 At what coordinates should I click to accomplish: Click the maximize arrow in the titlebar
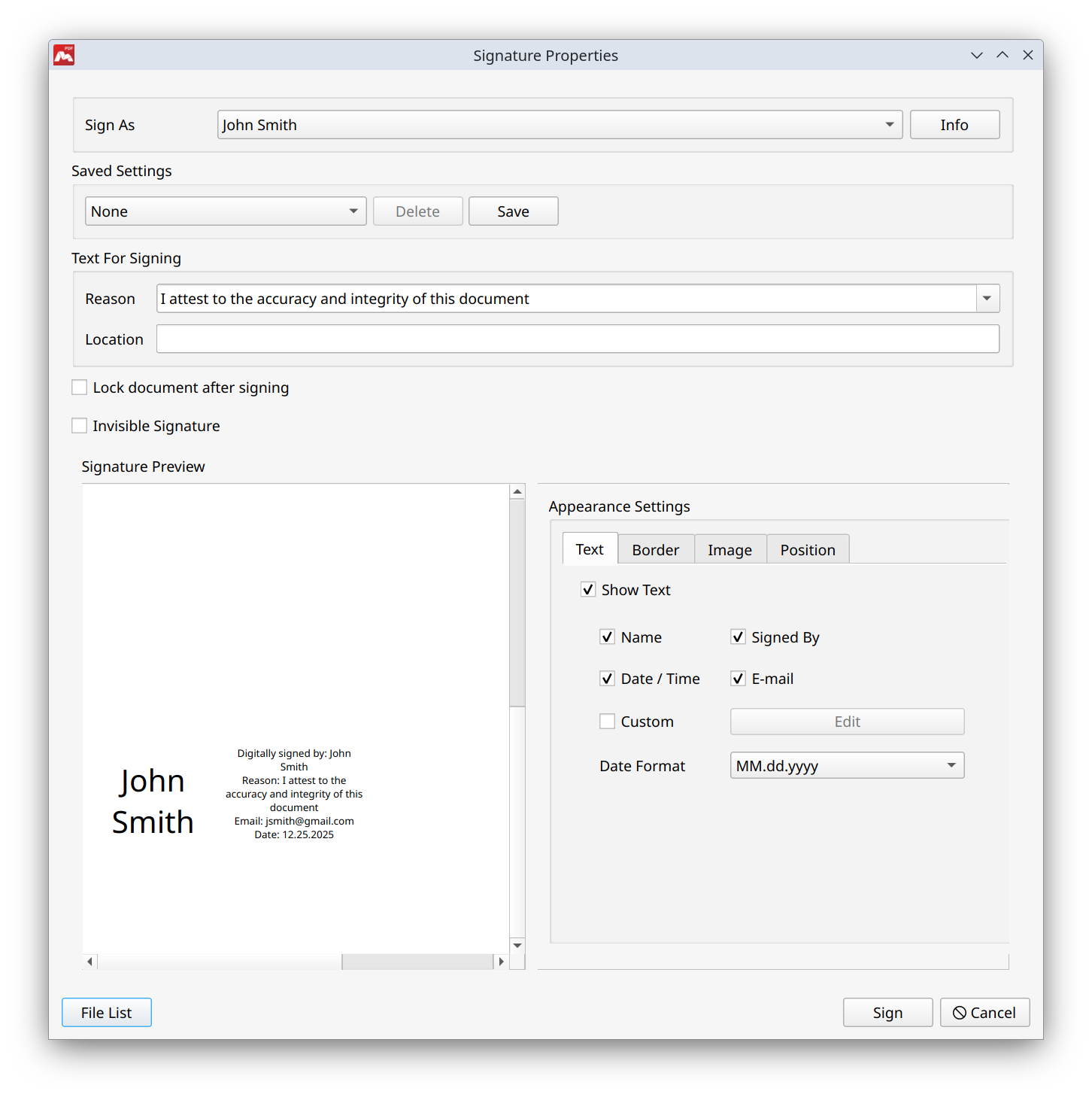click(1003, 55)
